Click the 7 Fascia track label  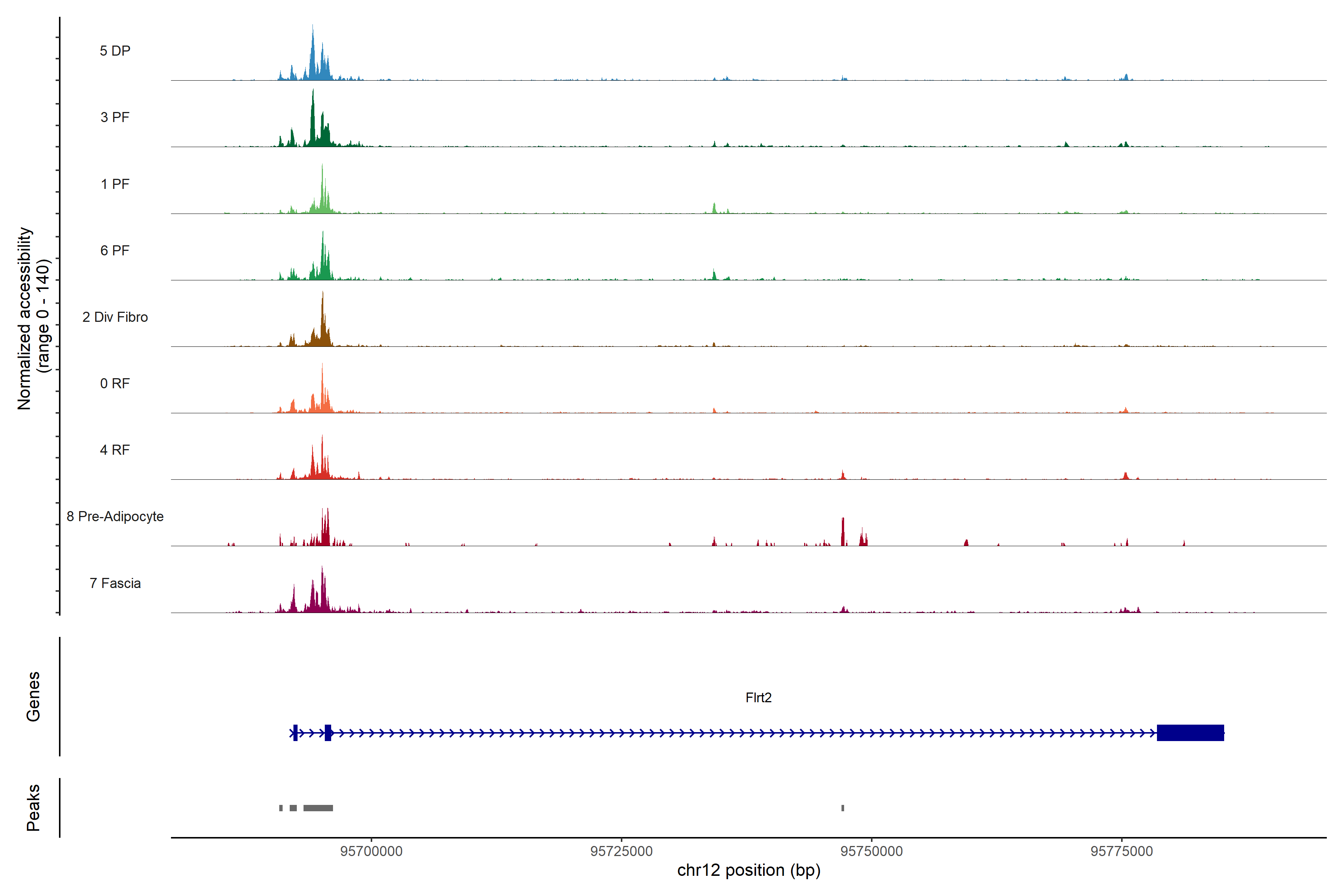point(115,583)
